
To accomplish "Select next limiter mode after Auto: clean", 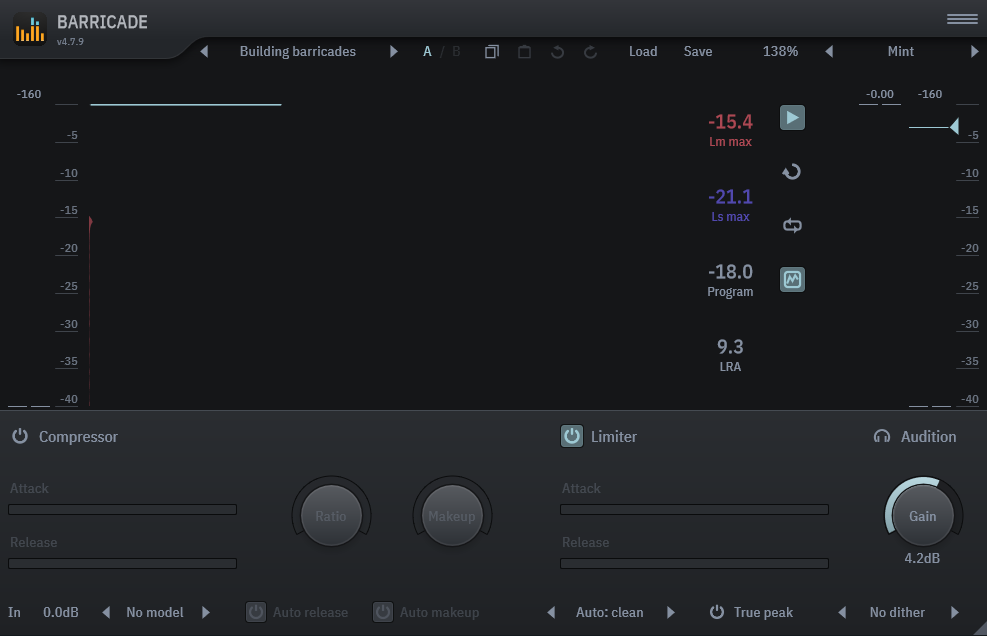I will click(670, 612).
